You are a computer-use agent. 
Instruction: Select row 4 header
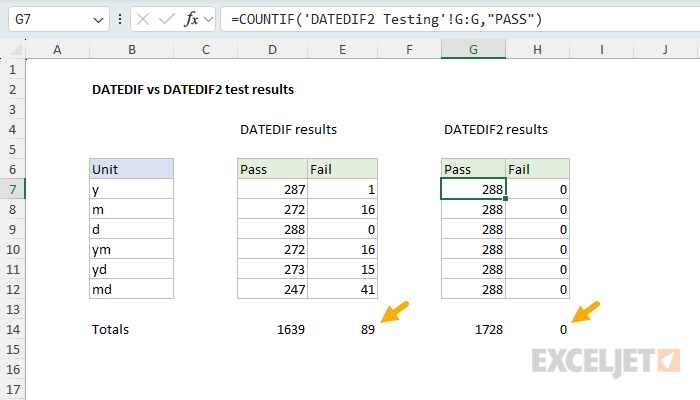tap(12, 129)
